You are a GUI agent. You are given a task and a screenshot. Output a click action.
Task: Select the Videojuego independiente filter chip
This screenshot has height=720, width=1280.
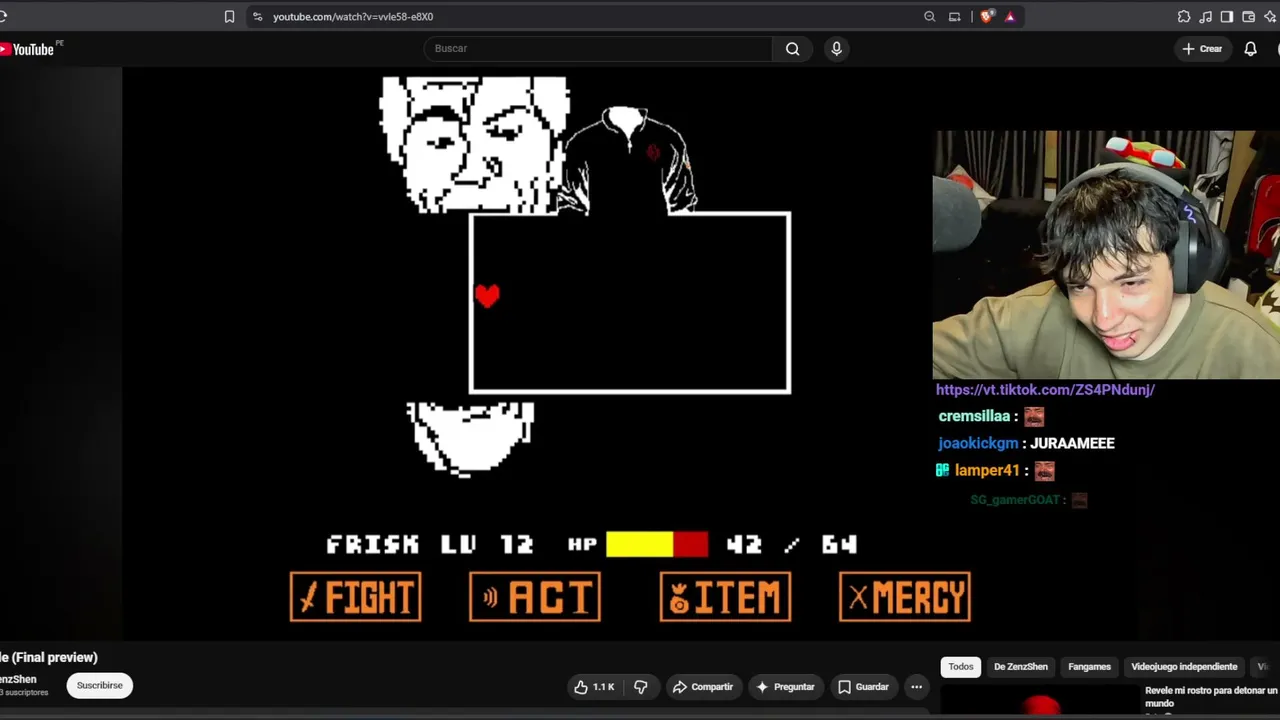(1184, 667)
